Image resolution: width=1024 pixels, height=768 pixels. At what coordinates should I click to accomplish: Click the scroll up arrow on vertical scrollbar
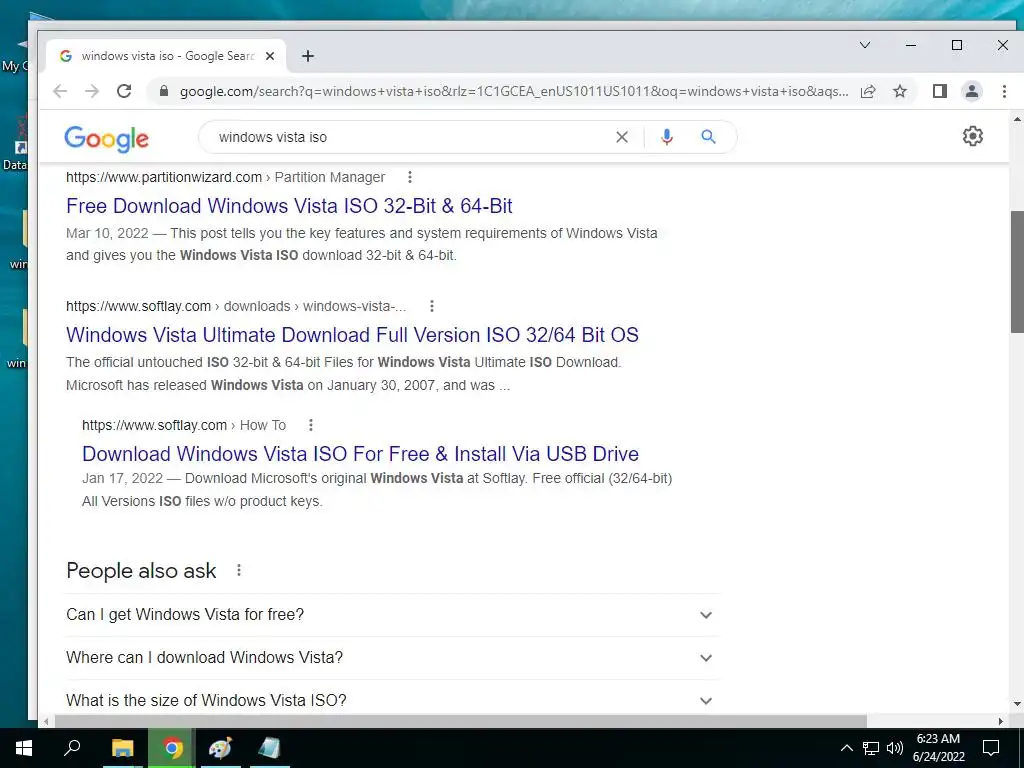point(1017,120)
